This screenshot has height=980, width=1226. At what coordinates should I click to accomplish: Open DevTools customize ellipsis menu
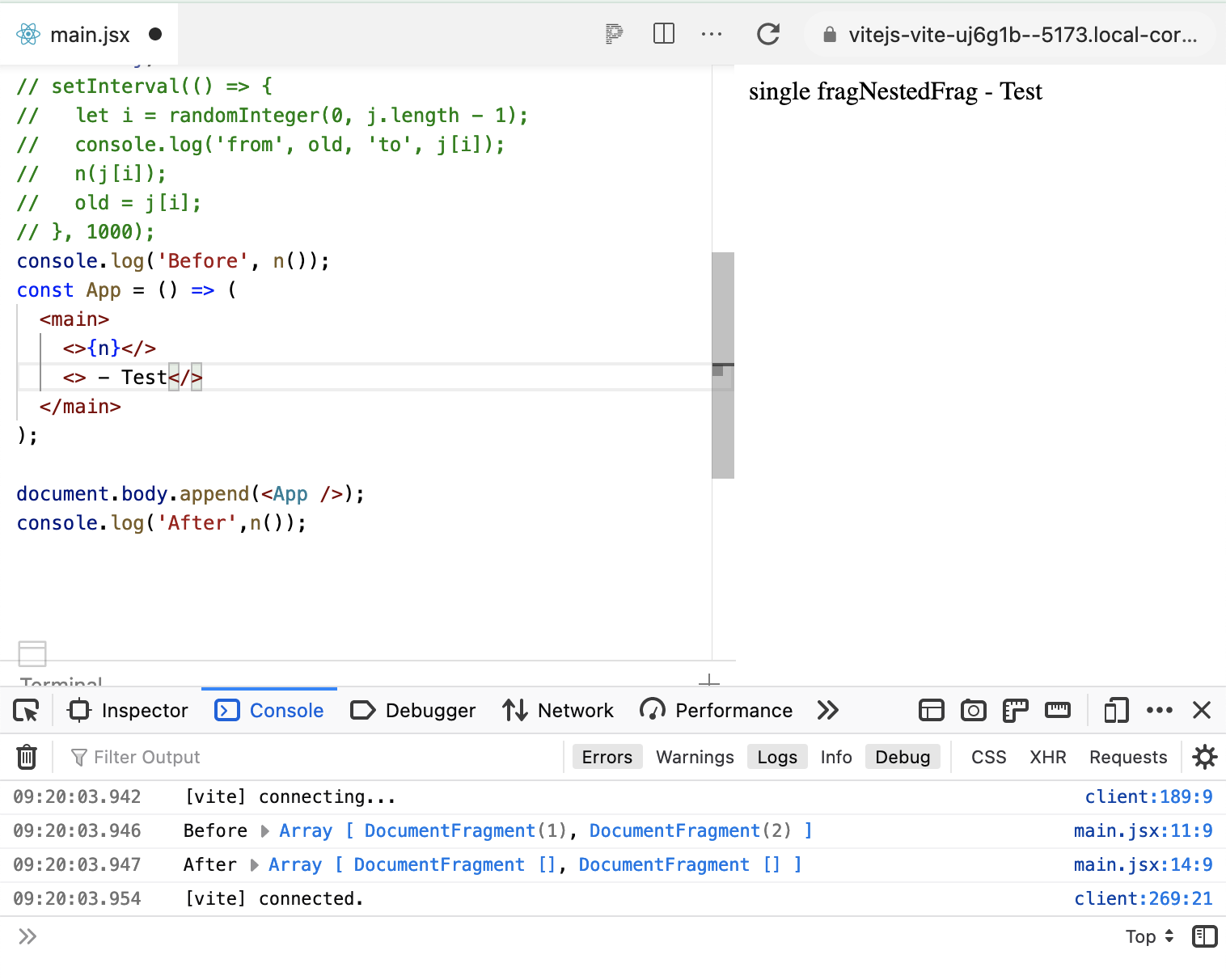[1160, 711]
